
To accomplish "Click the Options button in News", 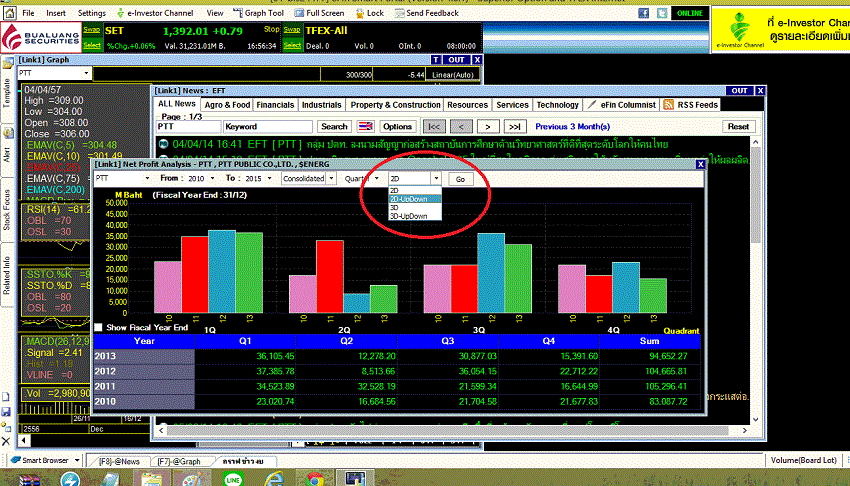I will tap(397, 126).
